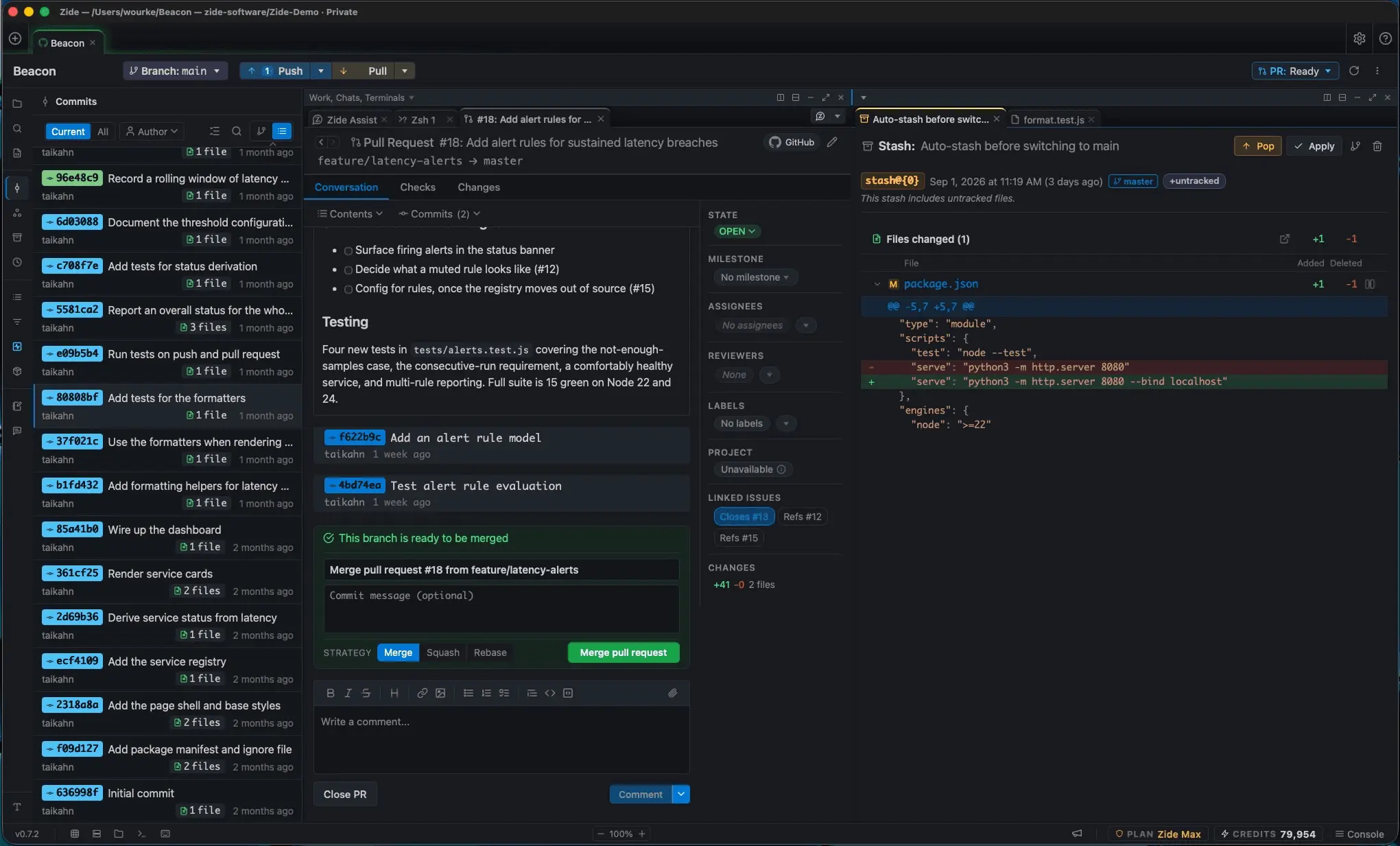Insert image in comment editor
Viewport: 1400px width, 846px height.
440,693
